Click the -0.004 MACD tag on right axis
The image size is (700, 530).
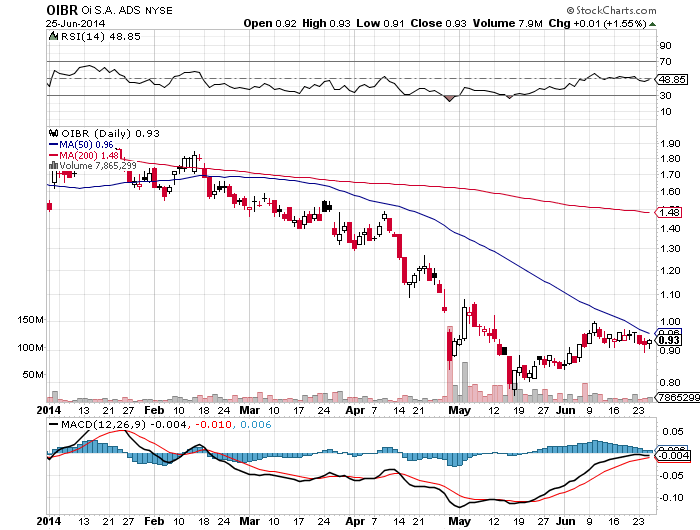point(672,455)
